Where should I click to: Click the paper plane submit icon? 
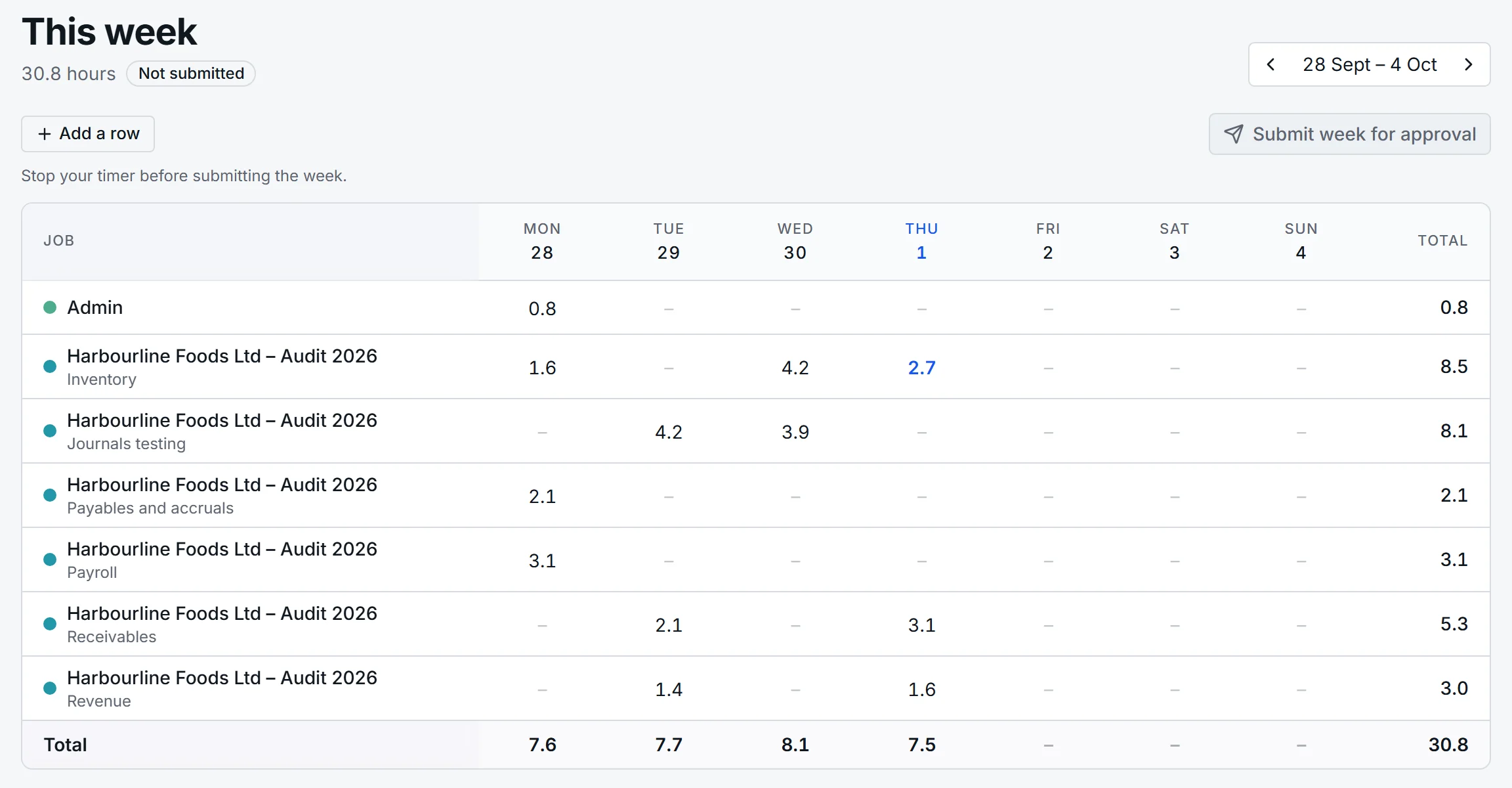tap(1234, 134)
